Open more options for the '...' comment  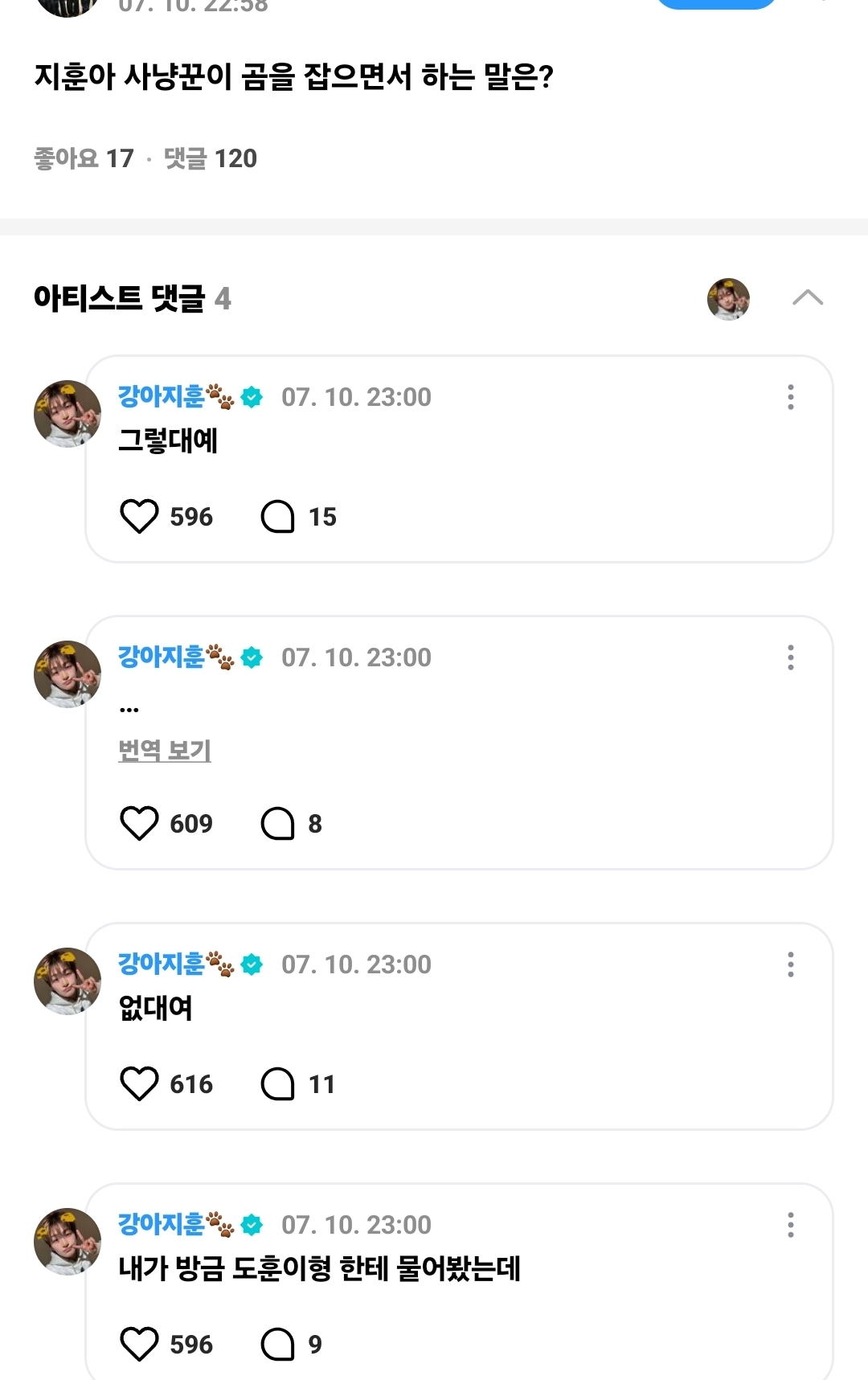(x=791, y=657)
